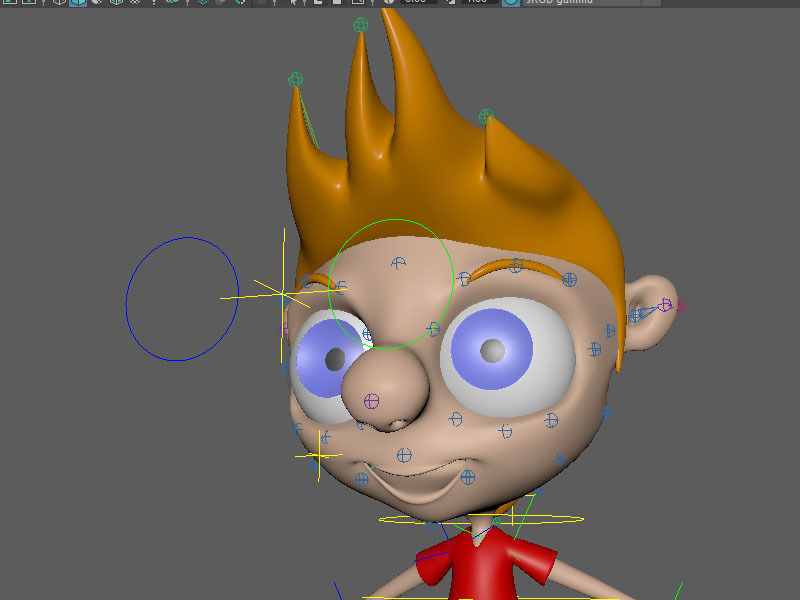800x600 pixels.
Task: Pick the green control atop the tallest hair spike
Action: 361,24
